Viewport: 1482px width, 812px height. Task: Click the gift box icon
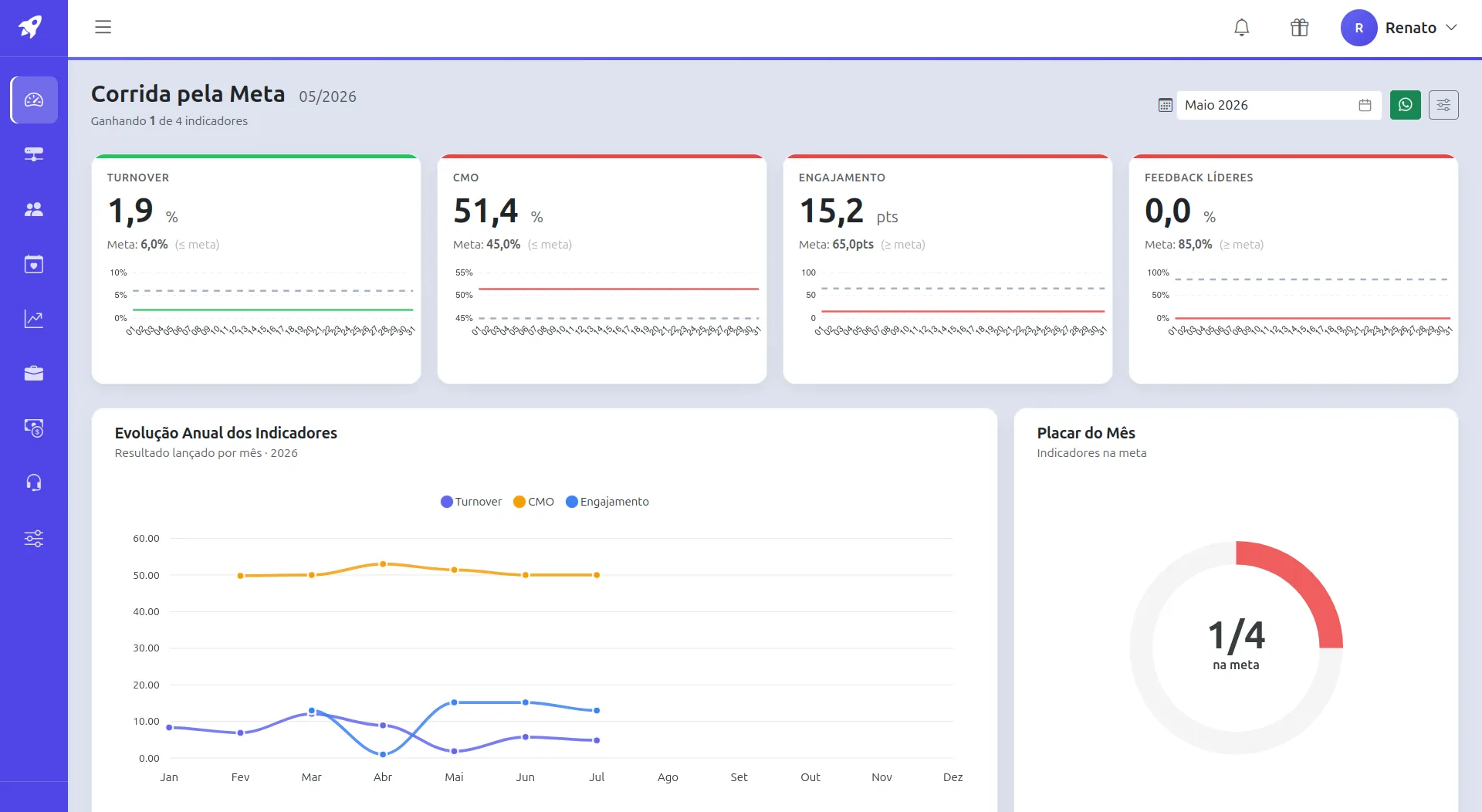tap(1299, 28)
